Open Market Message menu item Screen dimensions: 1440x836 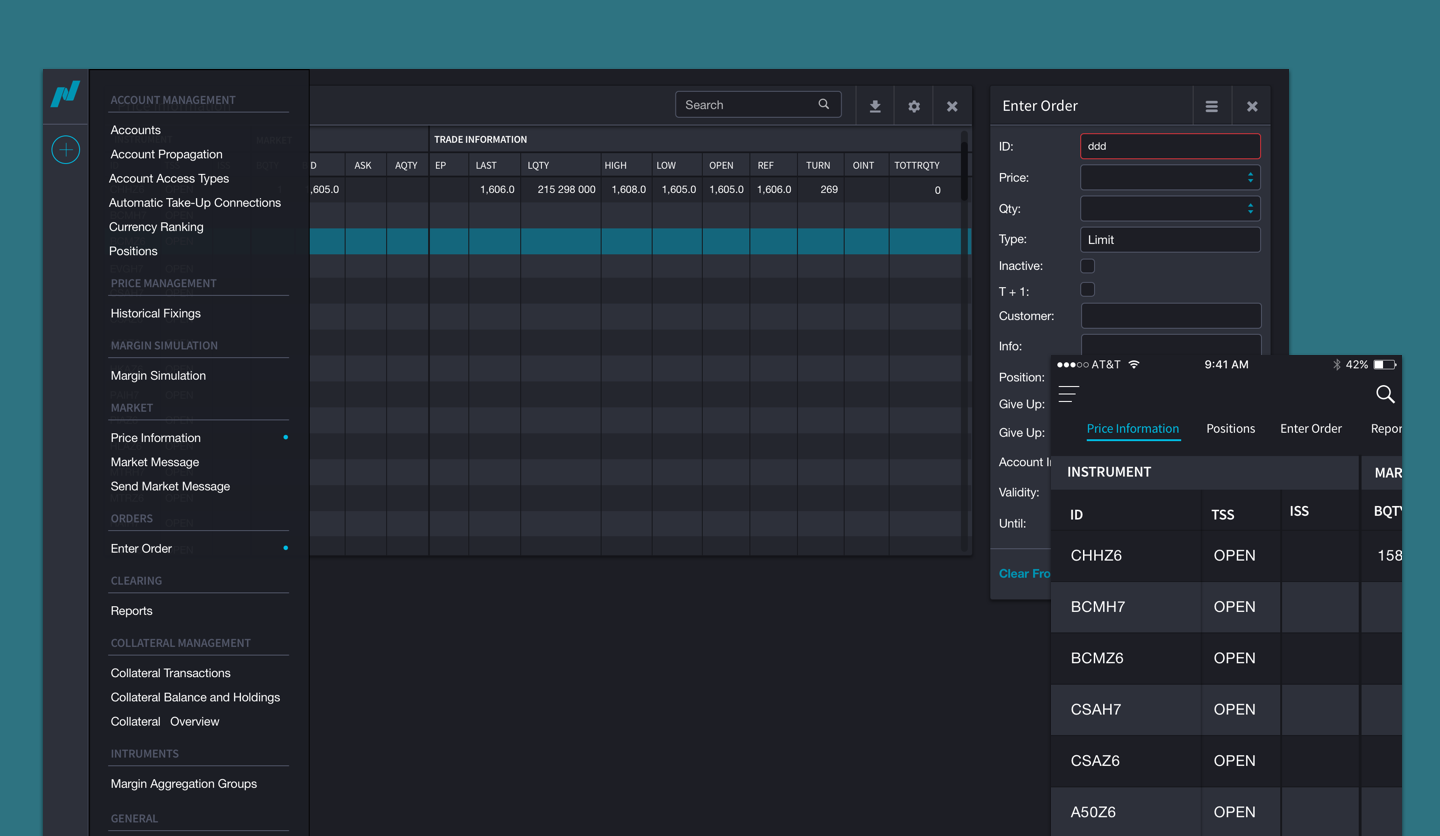(155, 462)
